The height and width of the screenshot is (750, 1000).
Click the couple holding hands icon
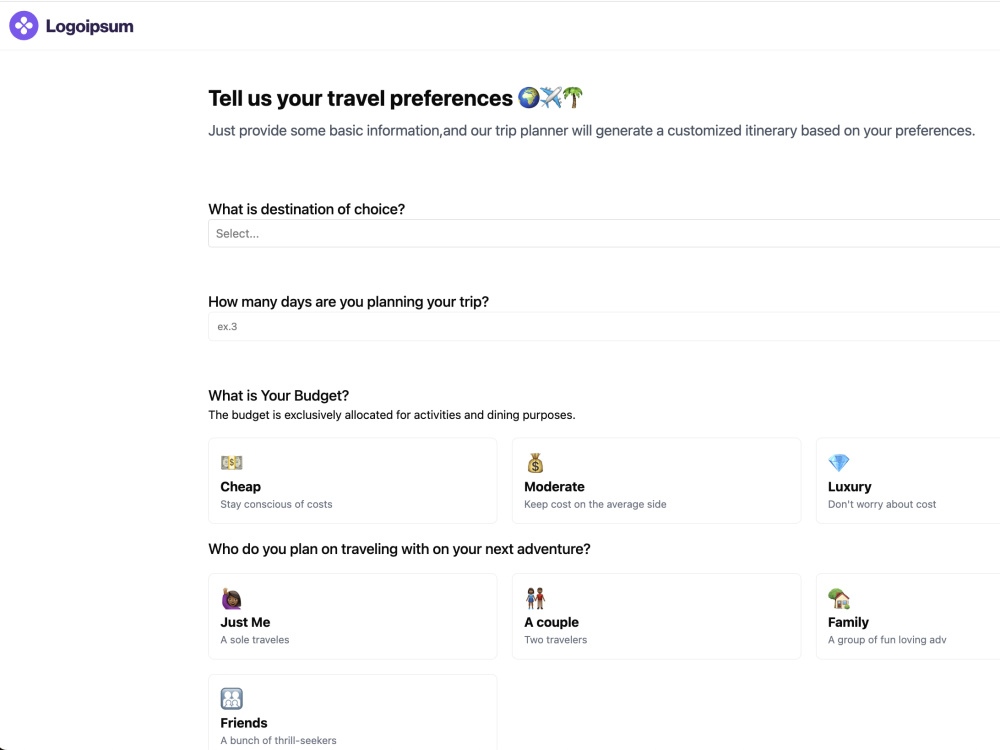(535, 598)
